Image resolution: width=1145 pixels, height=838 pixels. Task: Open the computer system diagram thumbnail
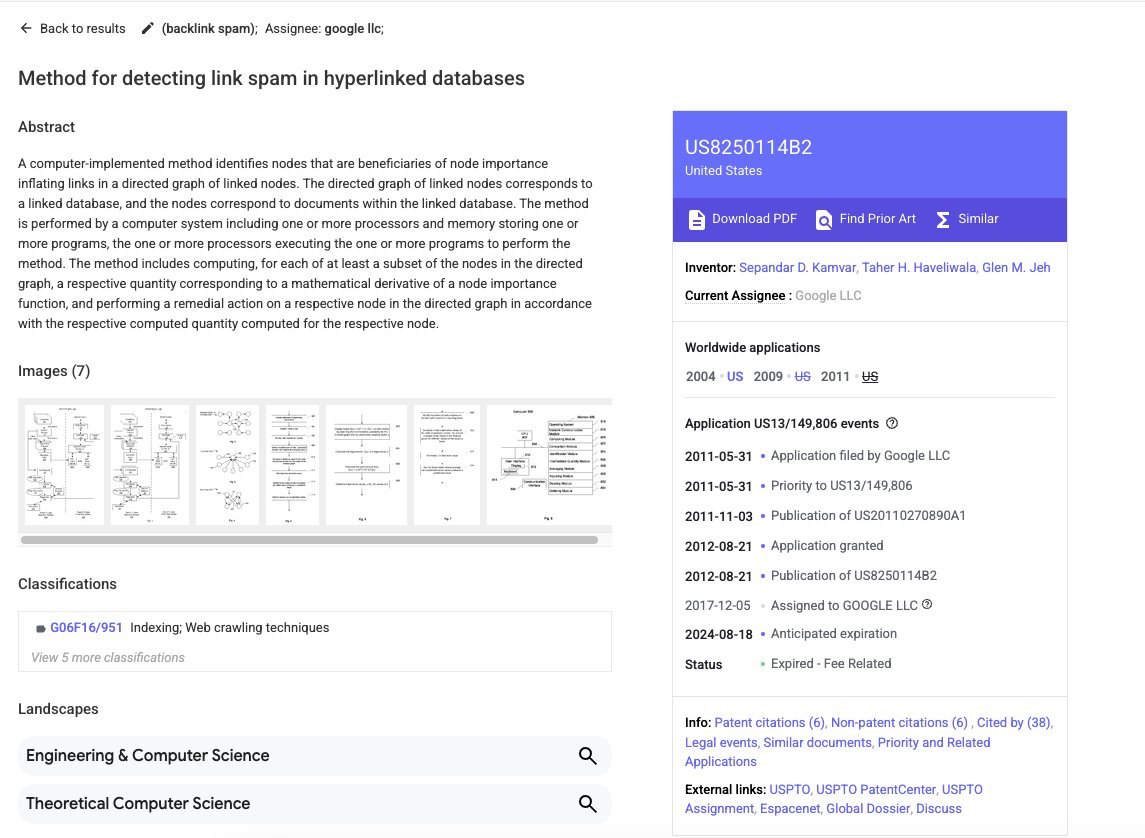click(549, 465)
